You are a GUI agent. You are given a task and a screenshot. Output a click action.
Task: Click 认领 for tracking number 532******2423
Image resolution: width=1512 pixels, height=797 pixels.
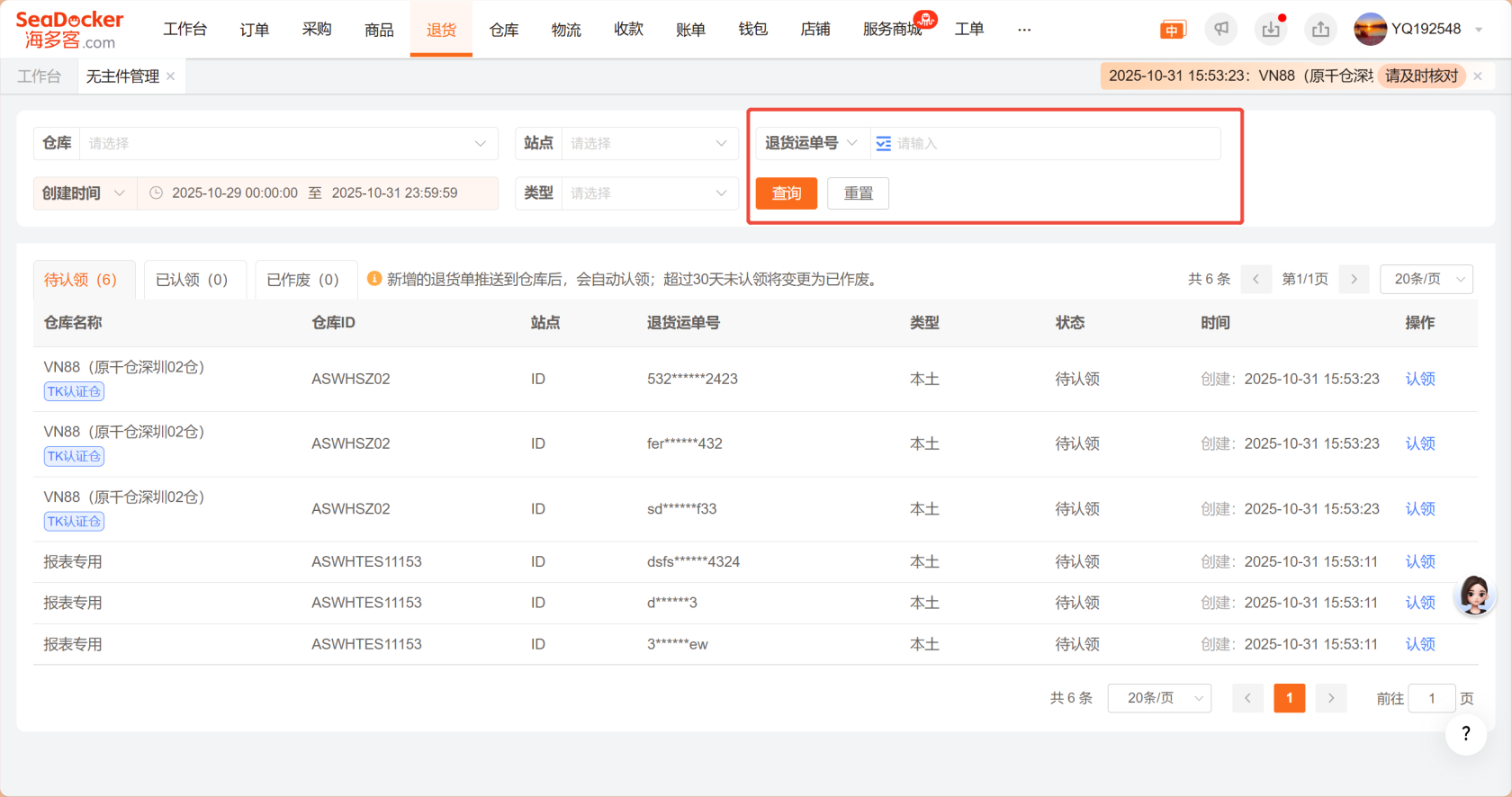tap(1419, 380)
